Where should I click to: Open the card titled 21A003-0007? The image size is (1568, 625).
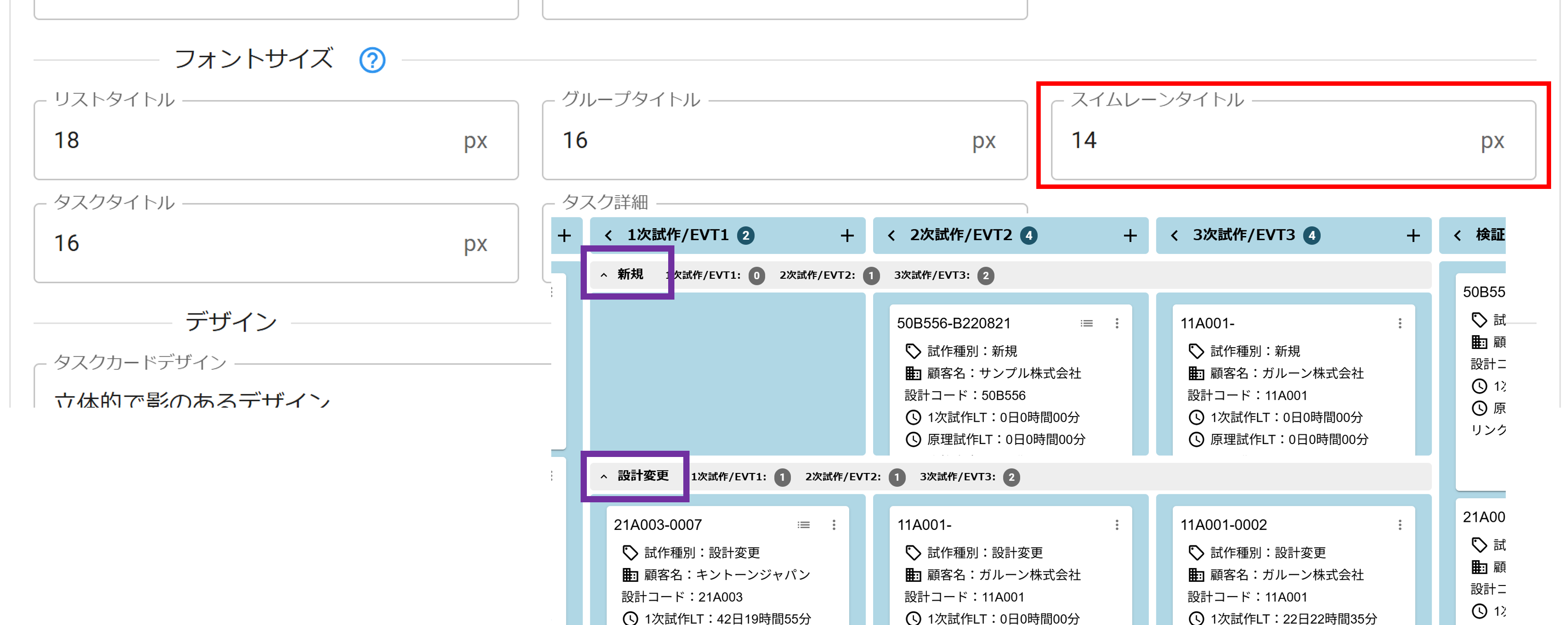pos(658,525)
